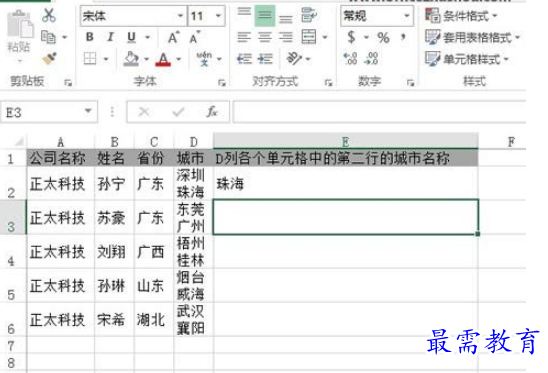The width and height of the screenshot is (548, 373).
Task: Click Increase Decimal icon
Action: (x=350, y=58)
